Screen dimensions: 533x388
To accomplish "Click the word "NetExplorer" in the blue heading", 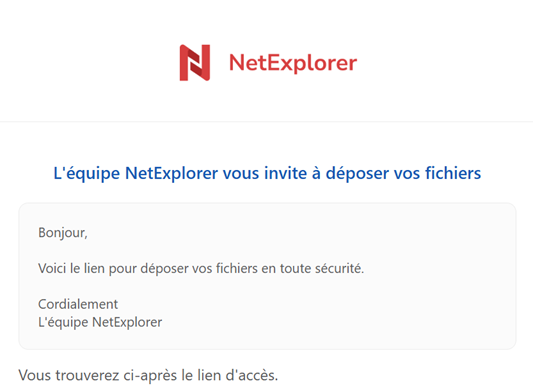I will tap(171, 173).
